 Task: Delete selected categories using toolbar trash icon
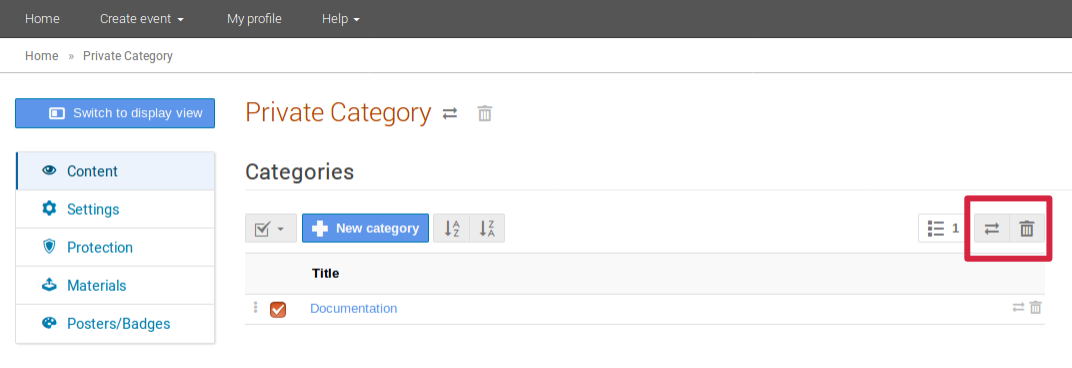[x=1027, y=228]
